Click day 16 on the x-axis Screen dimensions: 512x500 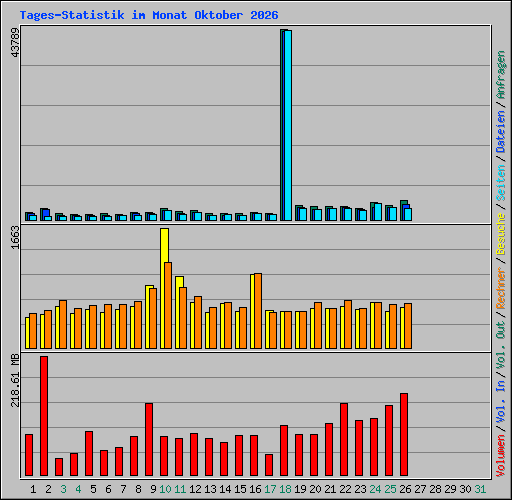[x=255, y=489]
